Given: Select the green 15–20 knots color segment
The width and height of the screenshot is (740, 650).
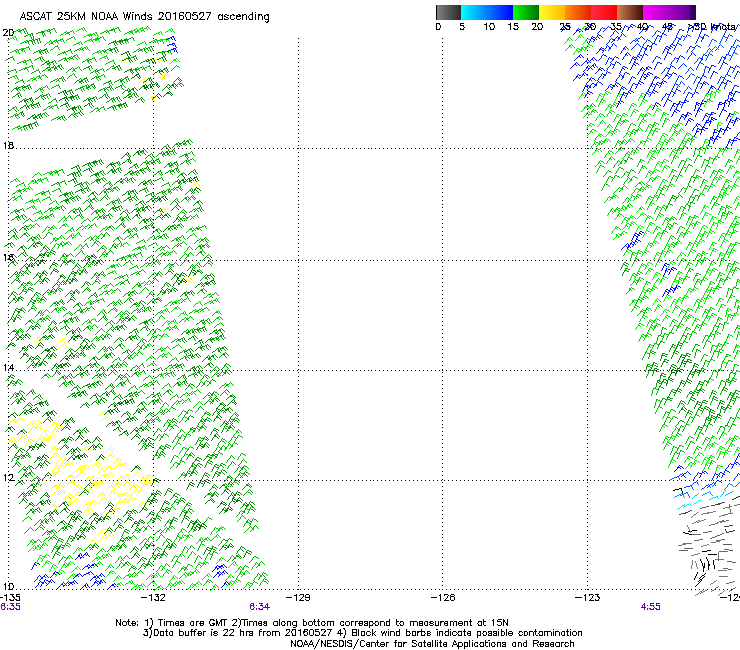Looking at the screenshot, I should click(526, 12).
